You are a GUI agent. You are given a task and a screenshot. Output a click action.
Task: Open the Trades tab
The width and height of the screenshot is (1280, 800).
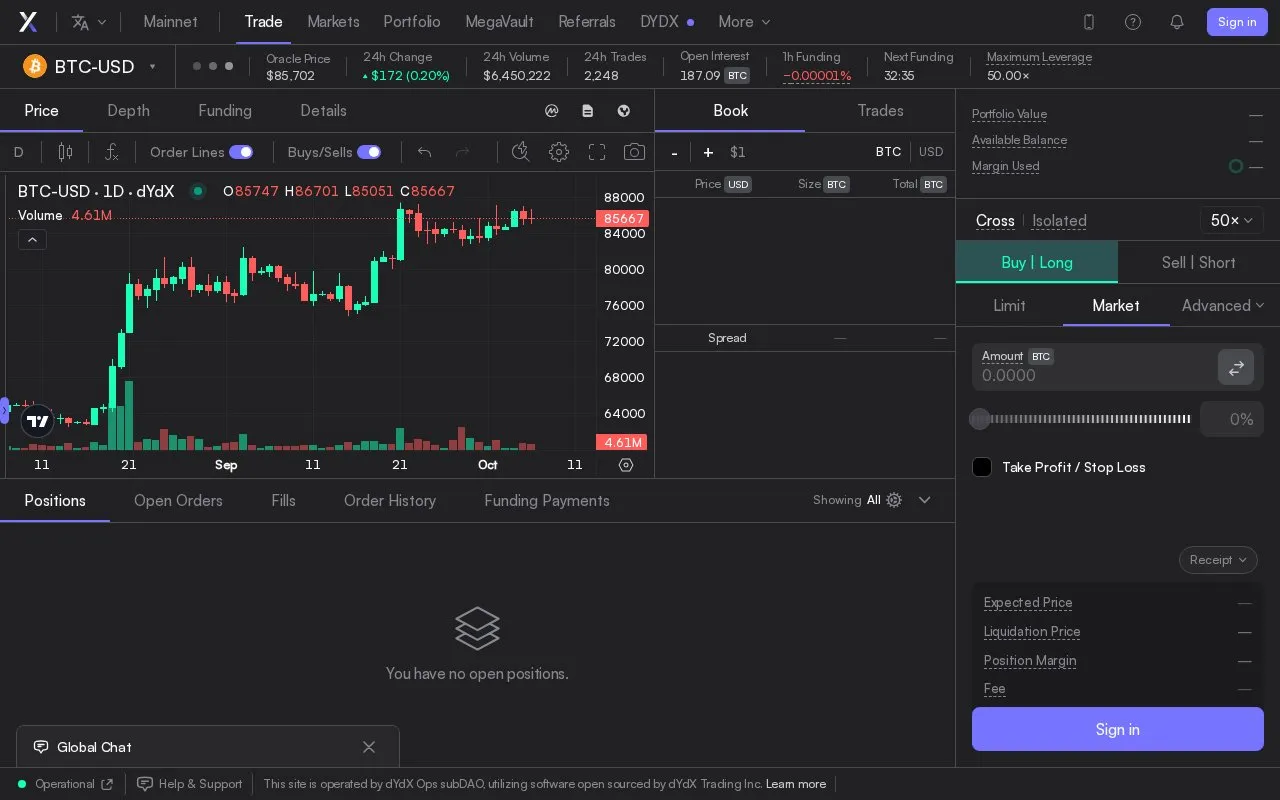pyautogui.click(x=880, y=111)
